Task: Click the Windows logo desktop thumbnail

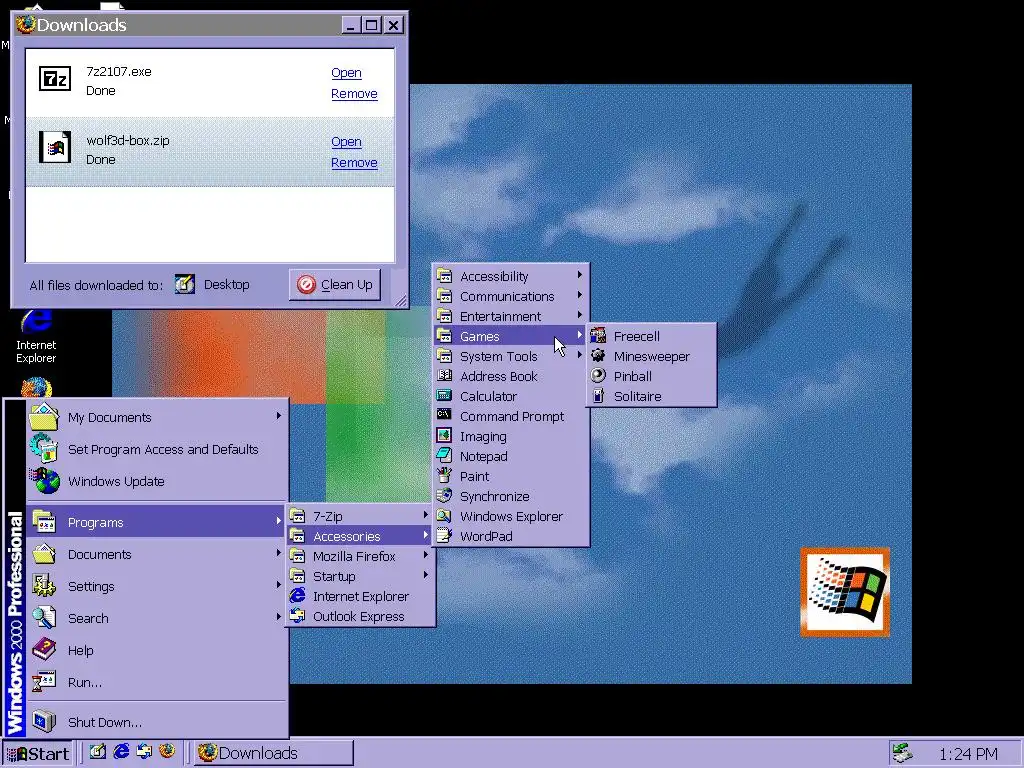Action: tap(845, 592)
